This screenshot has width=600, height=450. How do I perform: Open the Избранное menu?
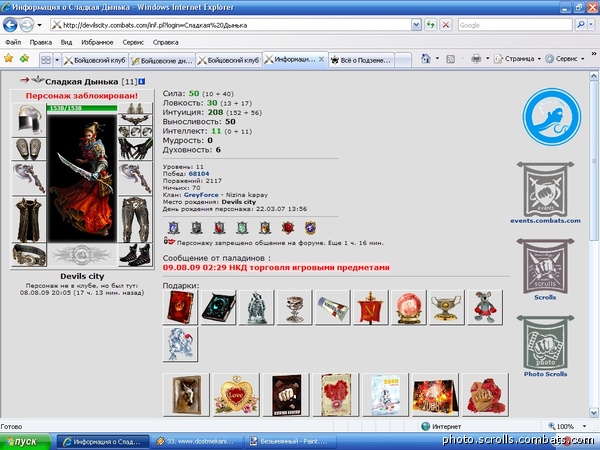pyautogui.click(x=97, y=42)
